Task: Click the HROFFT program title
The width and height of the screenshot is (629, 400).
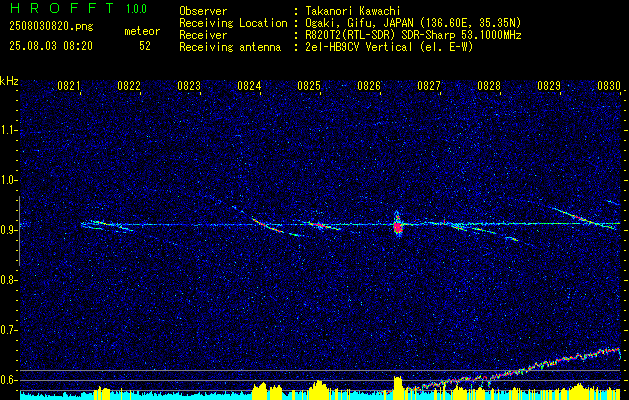Action: [63, 8]
